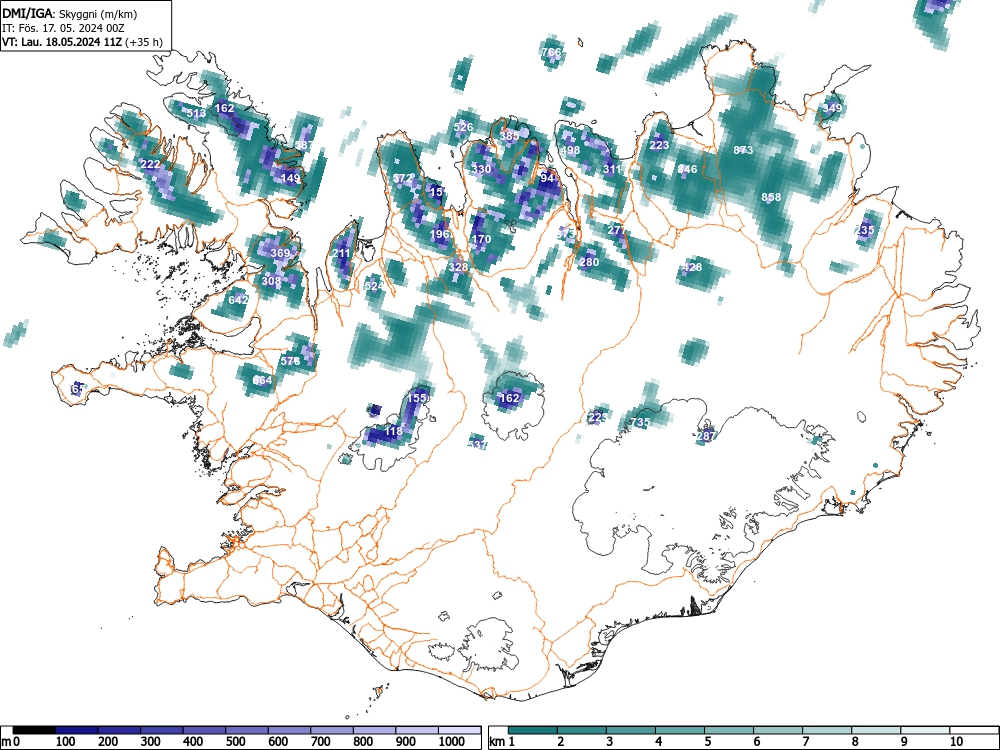Click the 349 visibility value
Screen dimensions: 1000x750
[832, 108]
